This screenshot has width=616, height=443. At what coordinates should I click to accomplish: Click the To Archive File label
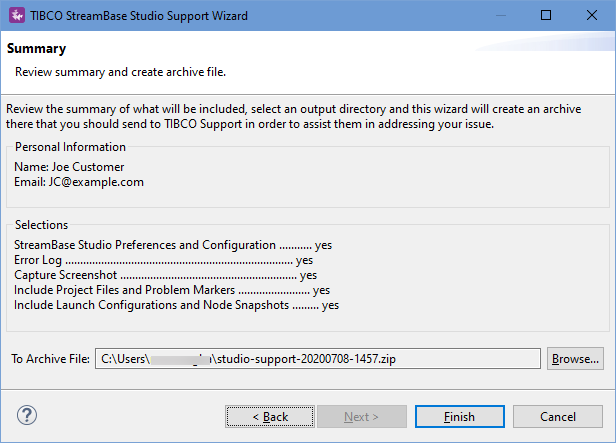tap(49, 358)
